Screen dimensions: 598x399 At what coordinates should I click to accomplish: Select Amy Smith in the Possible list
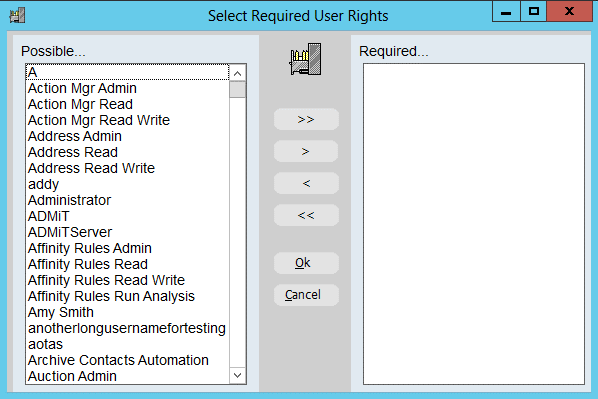[128, 312]
